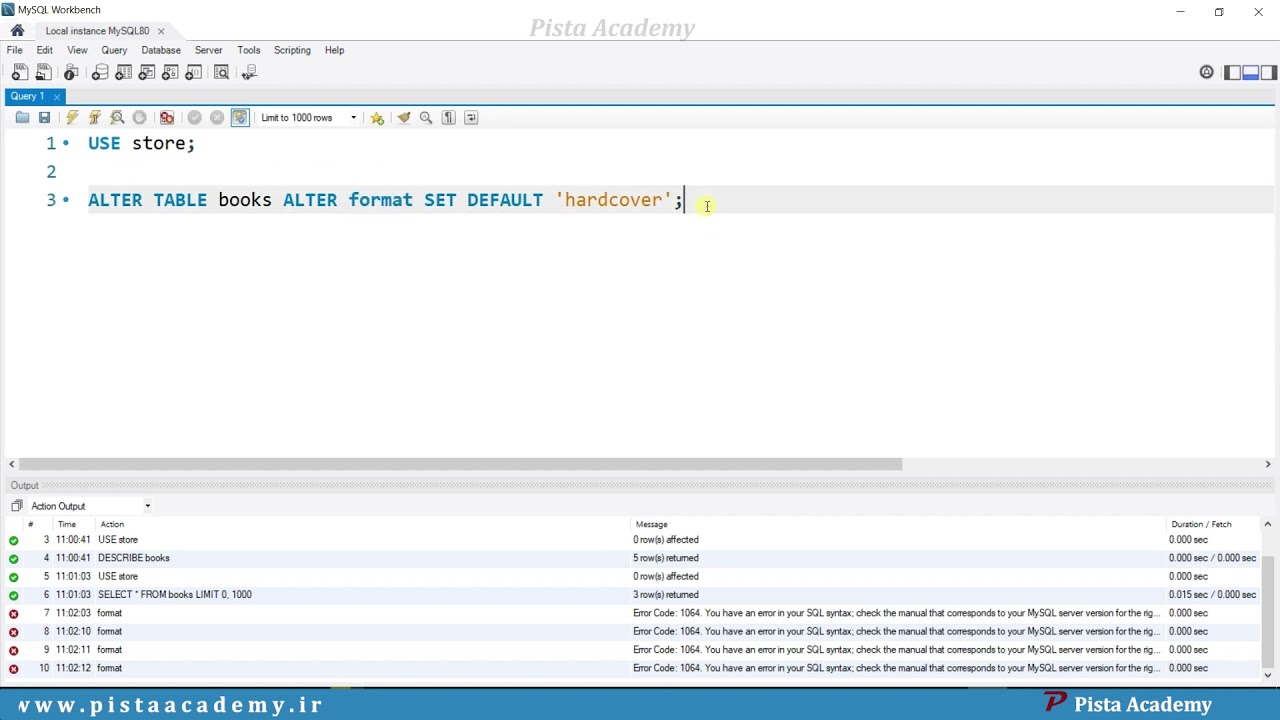
Task: Search table data icon
Action: click(x=222, y=72)
